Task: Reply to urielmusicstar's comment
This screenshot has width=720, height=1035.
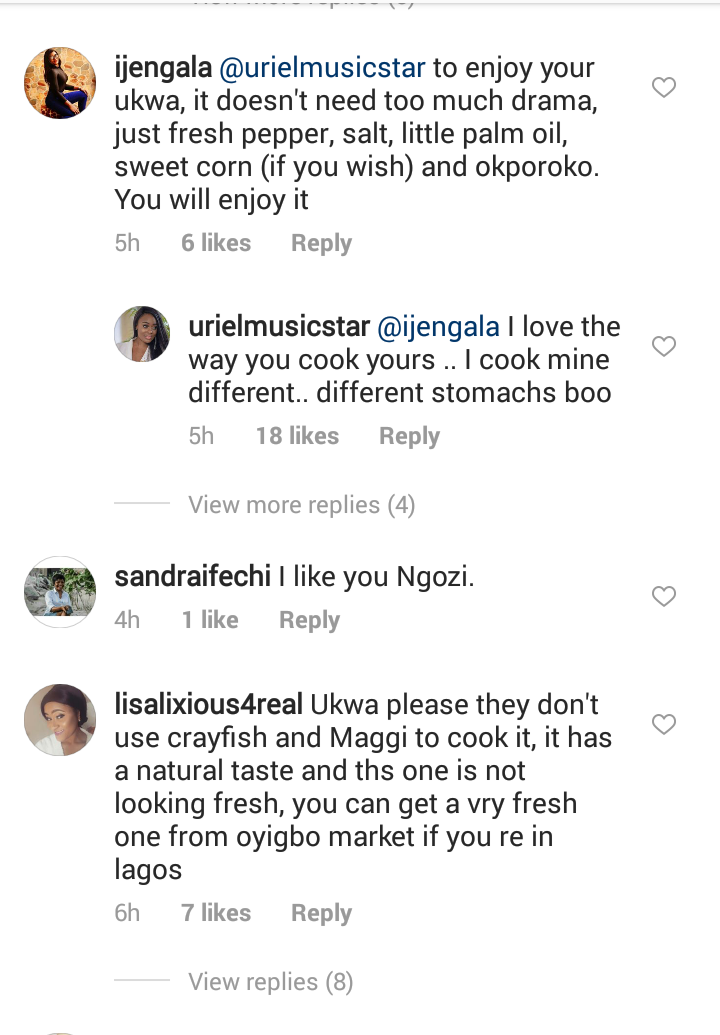Action: 409,436
